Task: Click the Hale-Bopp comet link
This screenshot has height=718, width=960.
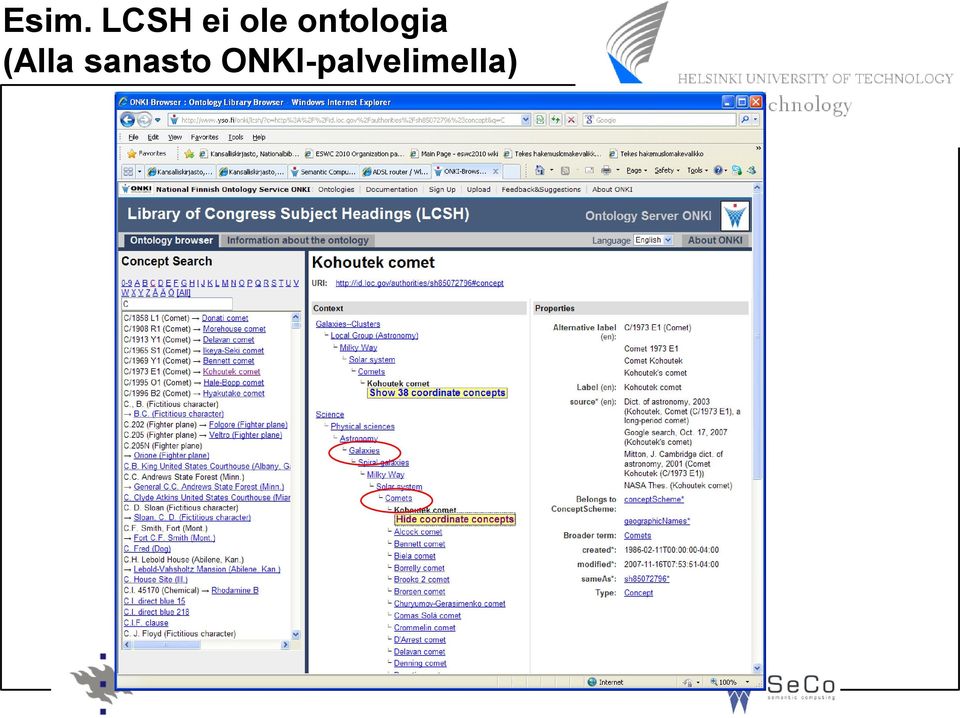Action: [233, 383]
